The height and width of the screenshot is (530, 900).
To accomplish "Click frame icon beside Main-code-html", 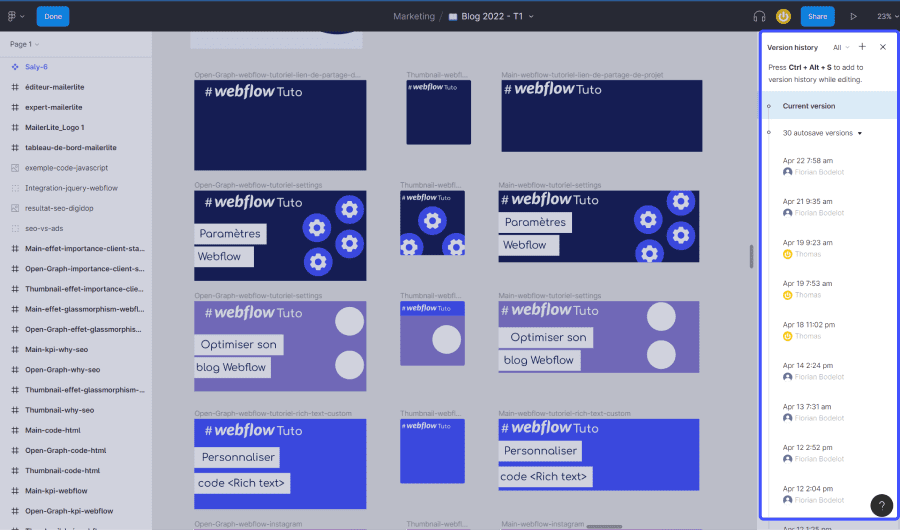I will 15,430.
